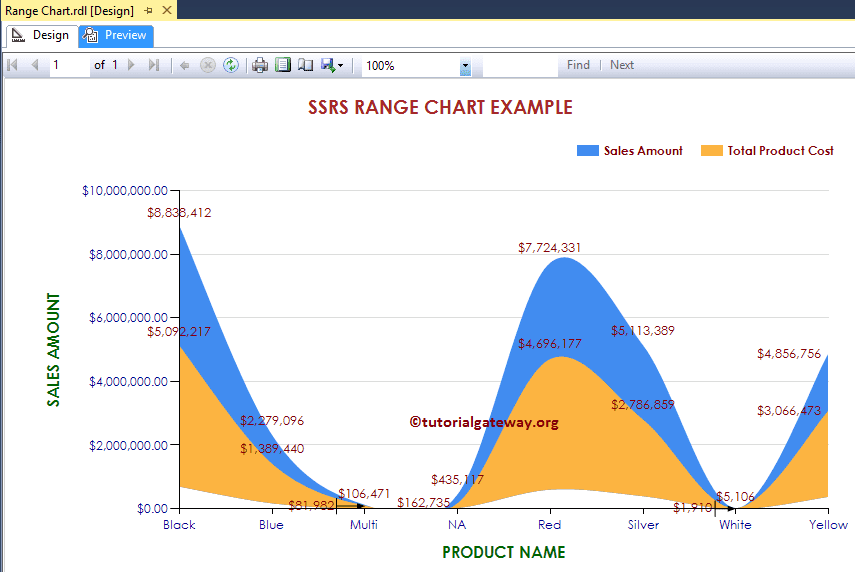
Task: Click the $1,389,440 data label
Action: (x=272, y=449)
